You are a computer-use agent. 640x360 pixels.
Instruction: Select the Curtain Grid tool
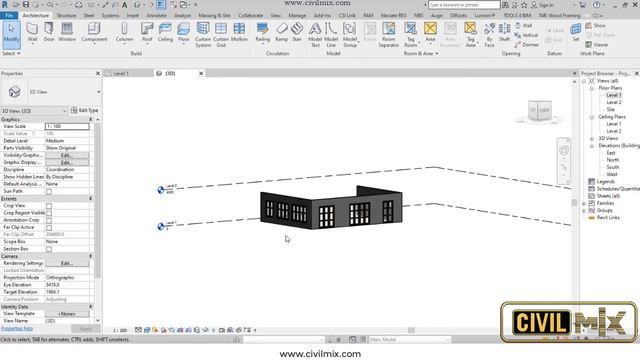click(221, 35)
